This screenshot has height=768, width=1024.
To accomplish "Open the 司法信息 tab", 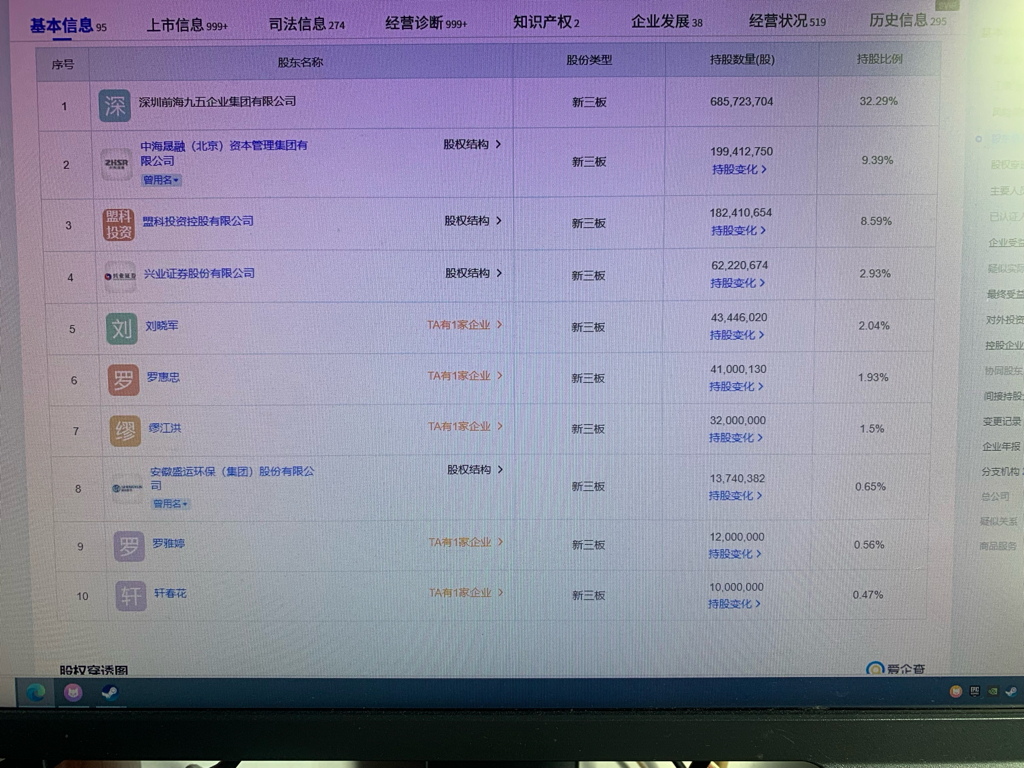I will point(306,24).
